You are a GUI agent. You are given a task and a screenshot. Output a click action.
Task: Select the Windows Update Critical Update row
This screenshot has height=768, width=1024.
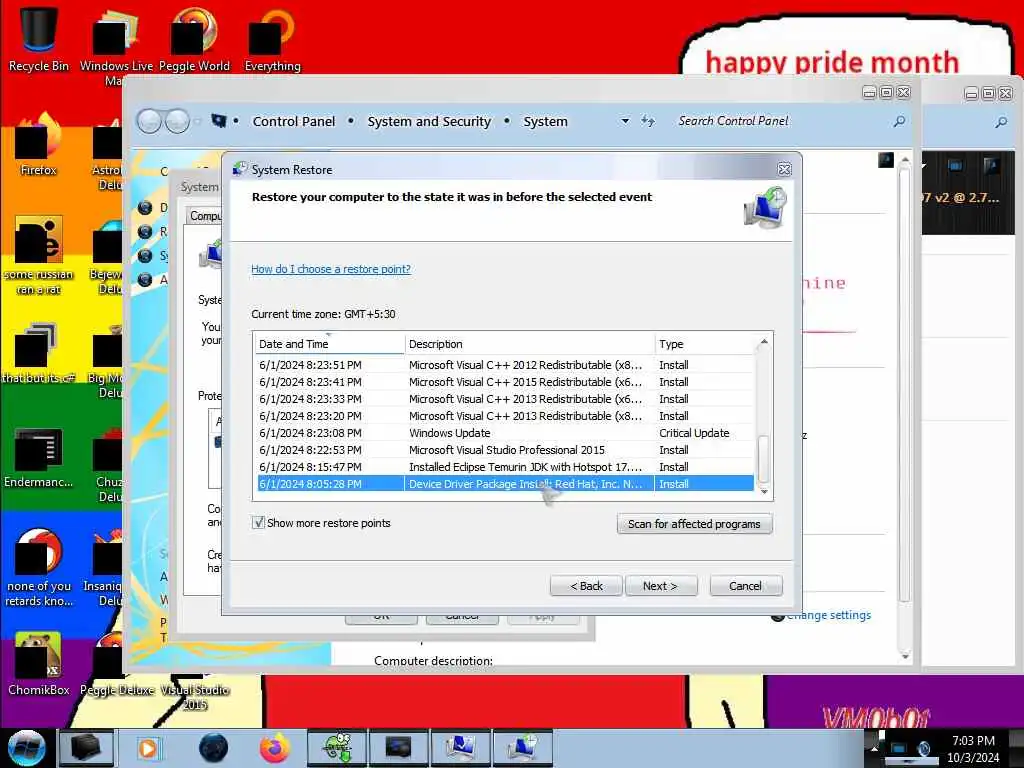tap(504, 433)
